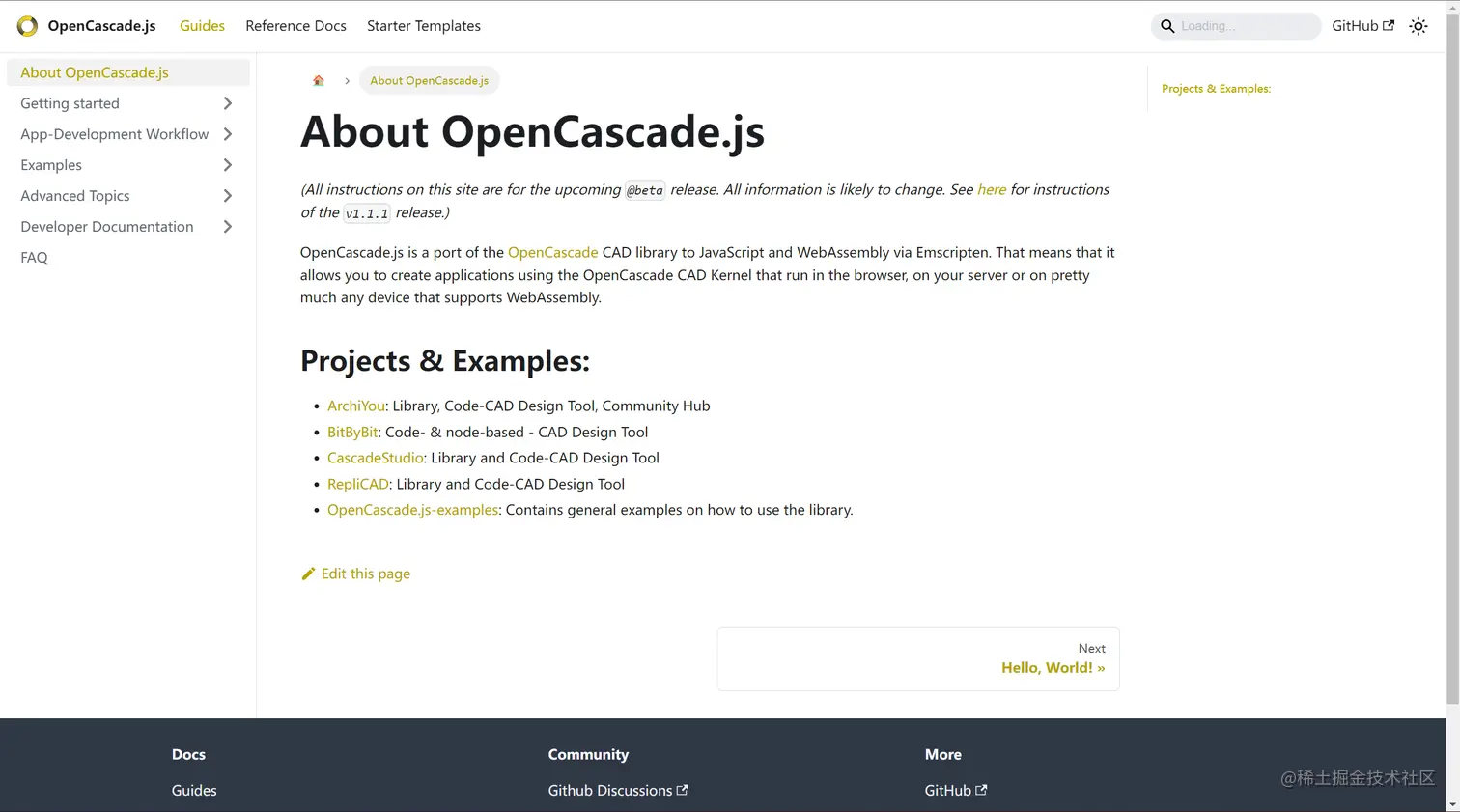Click the Projects & Examples heading
Viewport: 1460px width, 812px height.
point(445,360)
